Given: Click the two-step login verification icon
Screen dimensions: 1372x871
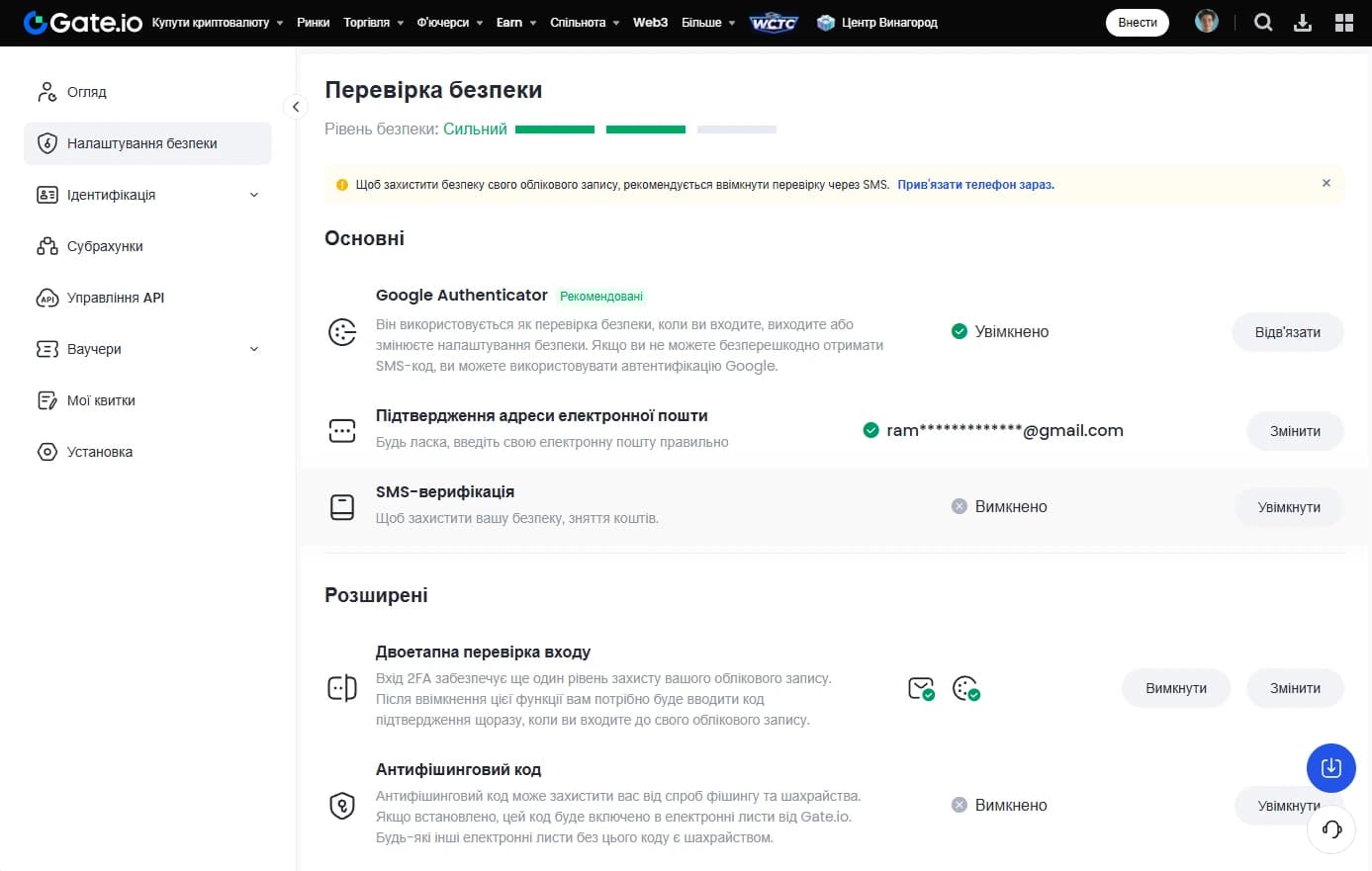Looking at the screenshot, I should (342, 688).
